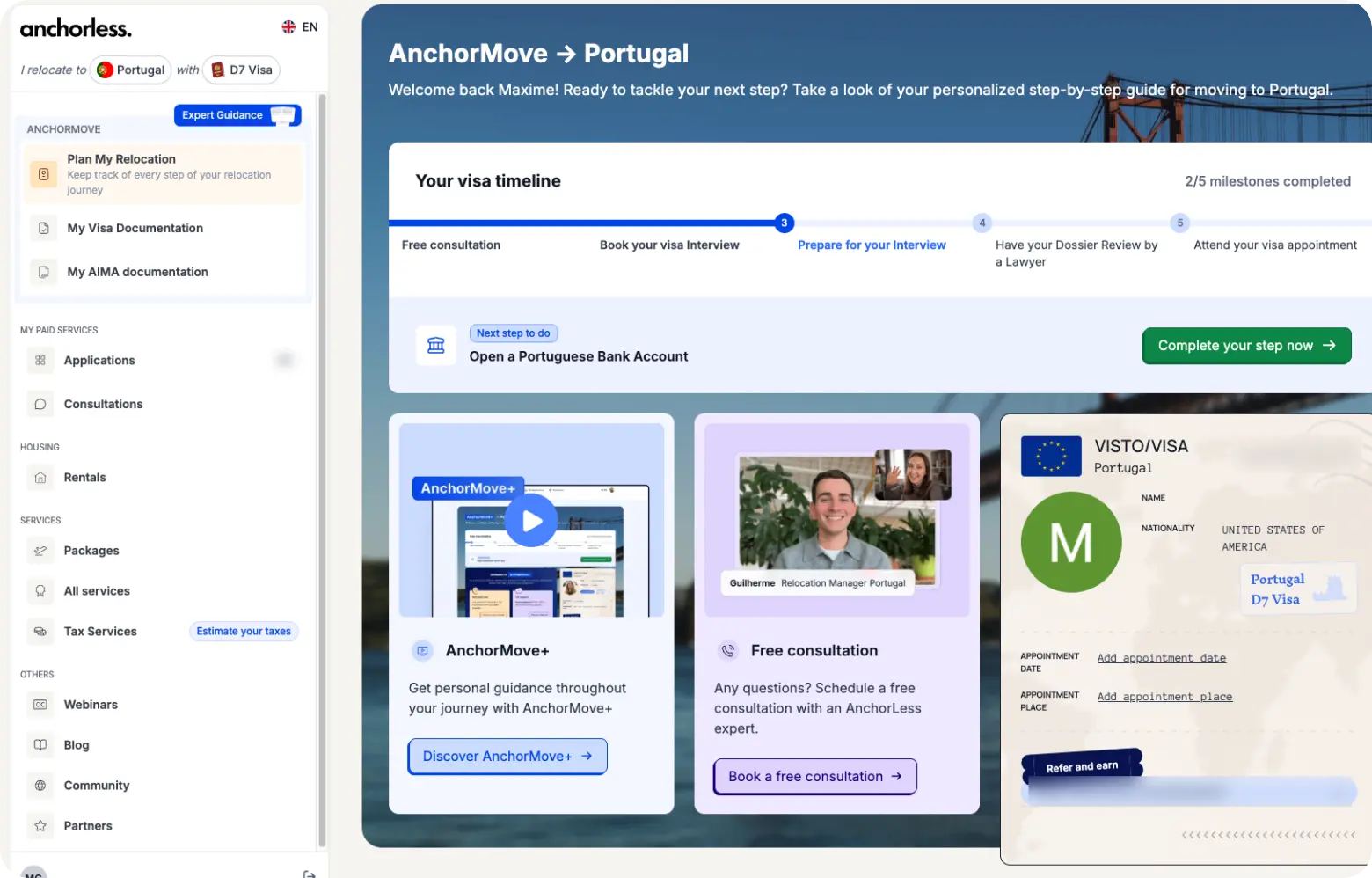This screenshot has width=1372, height=878.
Task: Click the Blog book icon
Action: [x=40, y=745]
